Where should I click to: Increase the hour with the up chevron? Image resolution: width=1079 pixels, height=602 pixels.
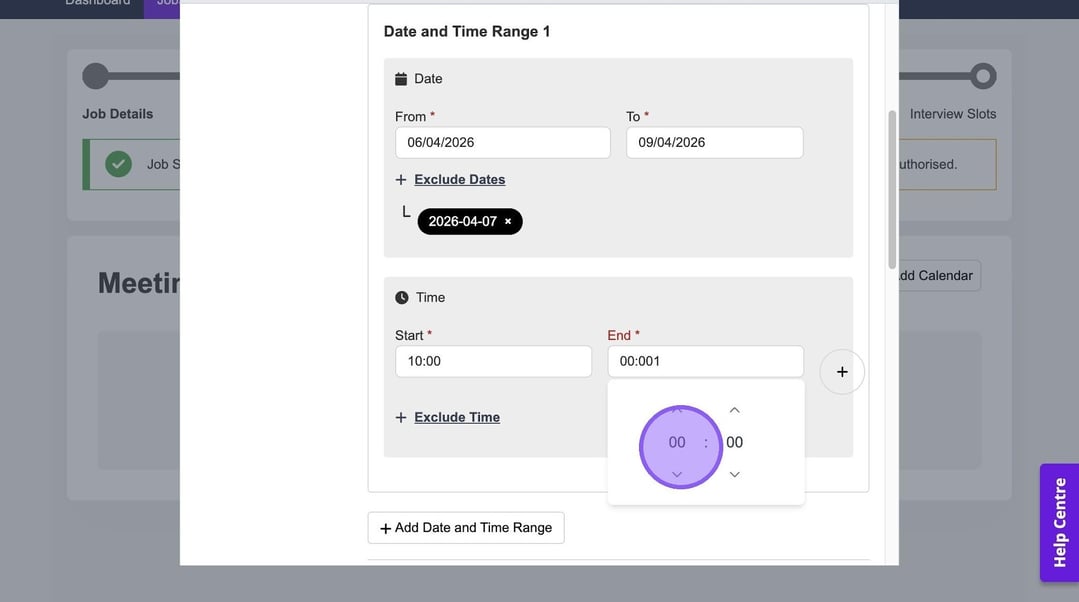click(x=677, y=410)
